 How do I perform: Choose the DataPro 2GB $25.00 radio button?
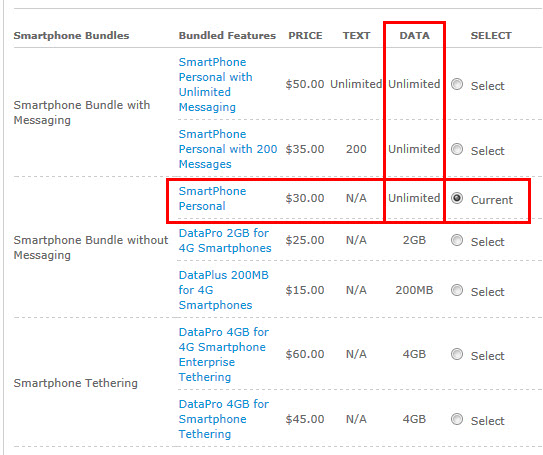(x=457, y=240)
